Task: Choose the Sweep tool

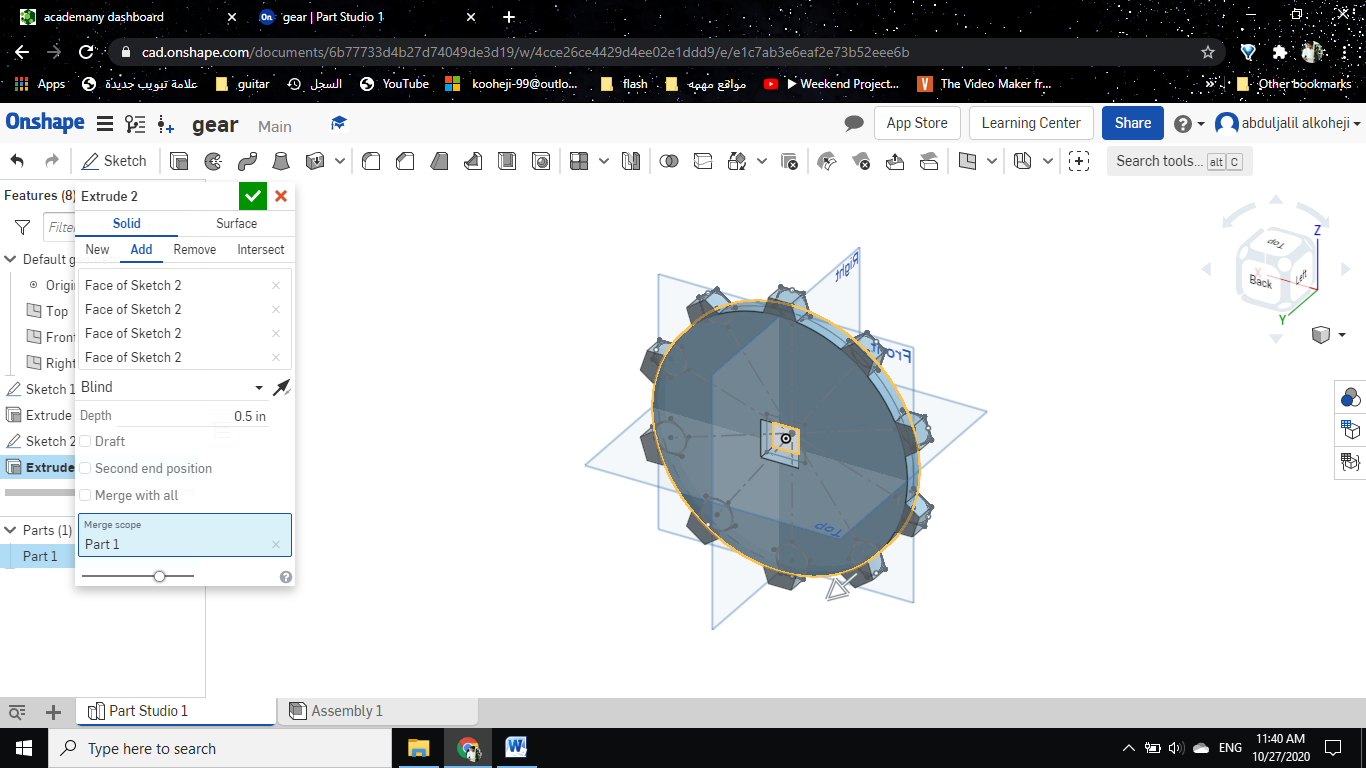Action: (x=248, y=161)
